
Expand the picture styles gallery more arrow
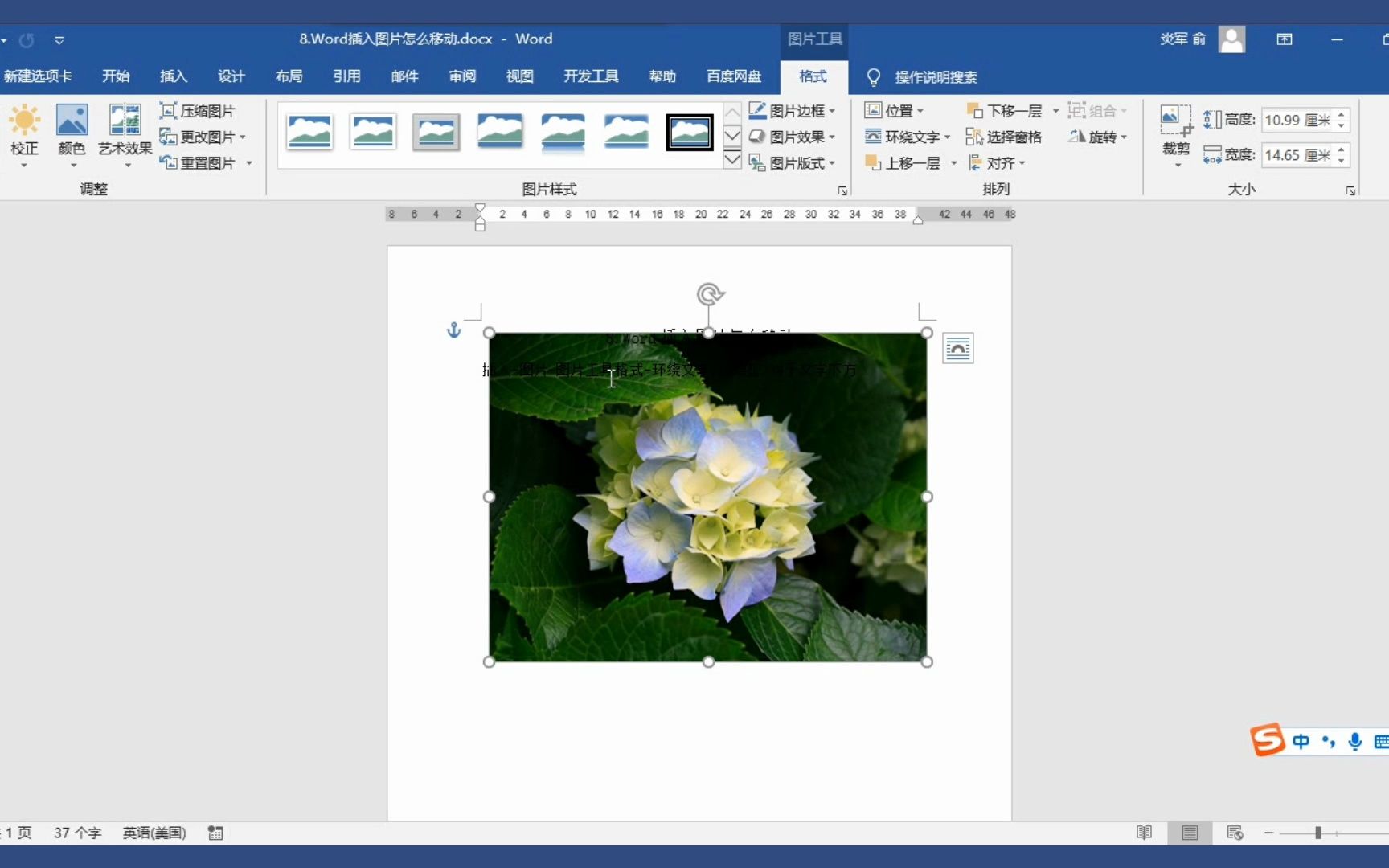click(732, 160)
